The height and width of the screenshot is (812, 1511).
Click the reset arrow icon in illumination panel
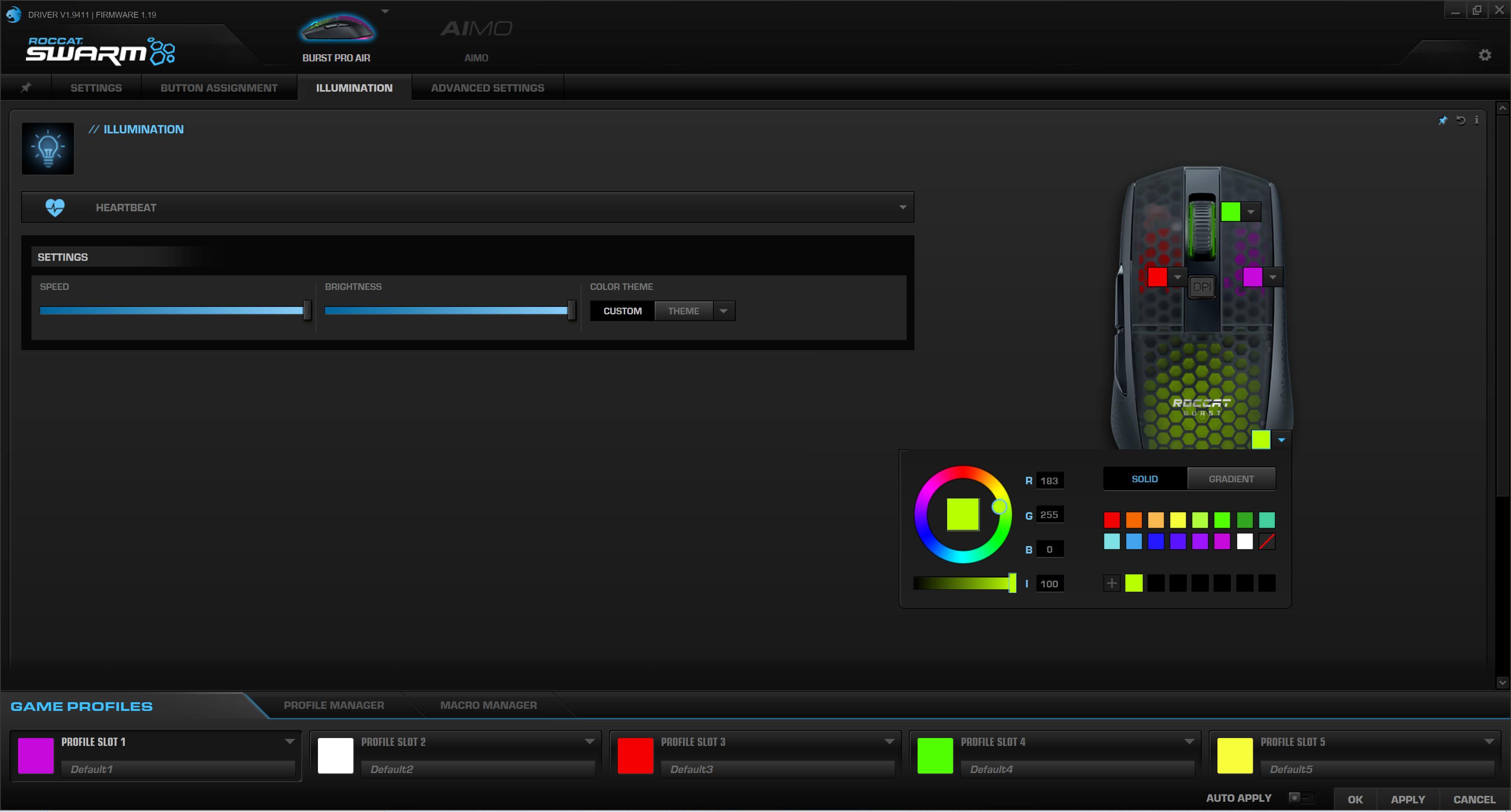[x=1461, y=121]
